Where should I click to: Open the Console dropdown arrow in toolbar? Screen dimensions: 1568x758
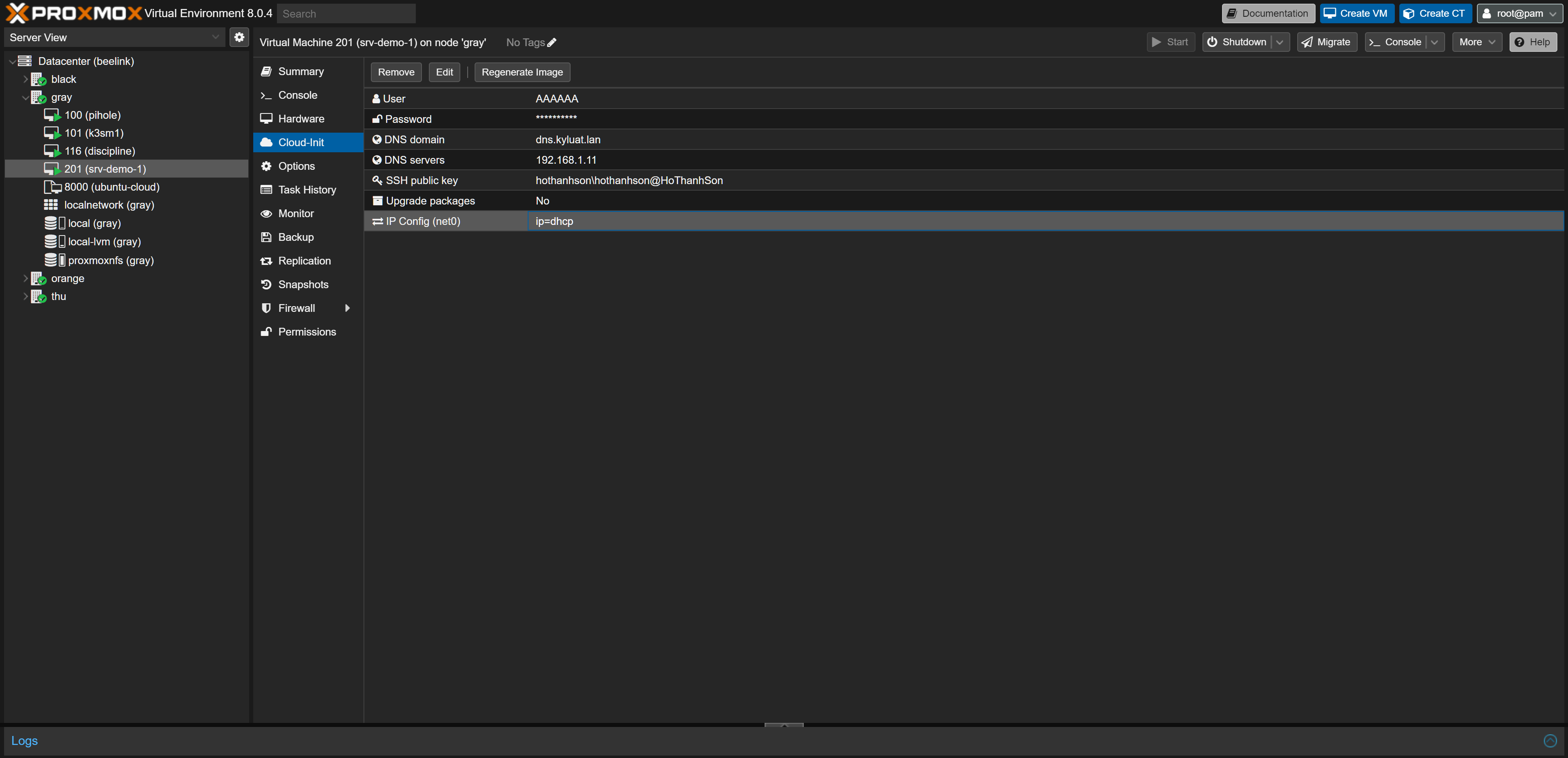(x=1435, y=42)
